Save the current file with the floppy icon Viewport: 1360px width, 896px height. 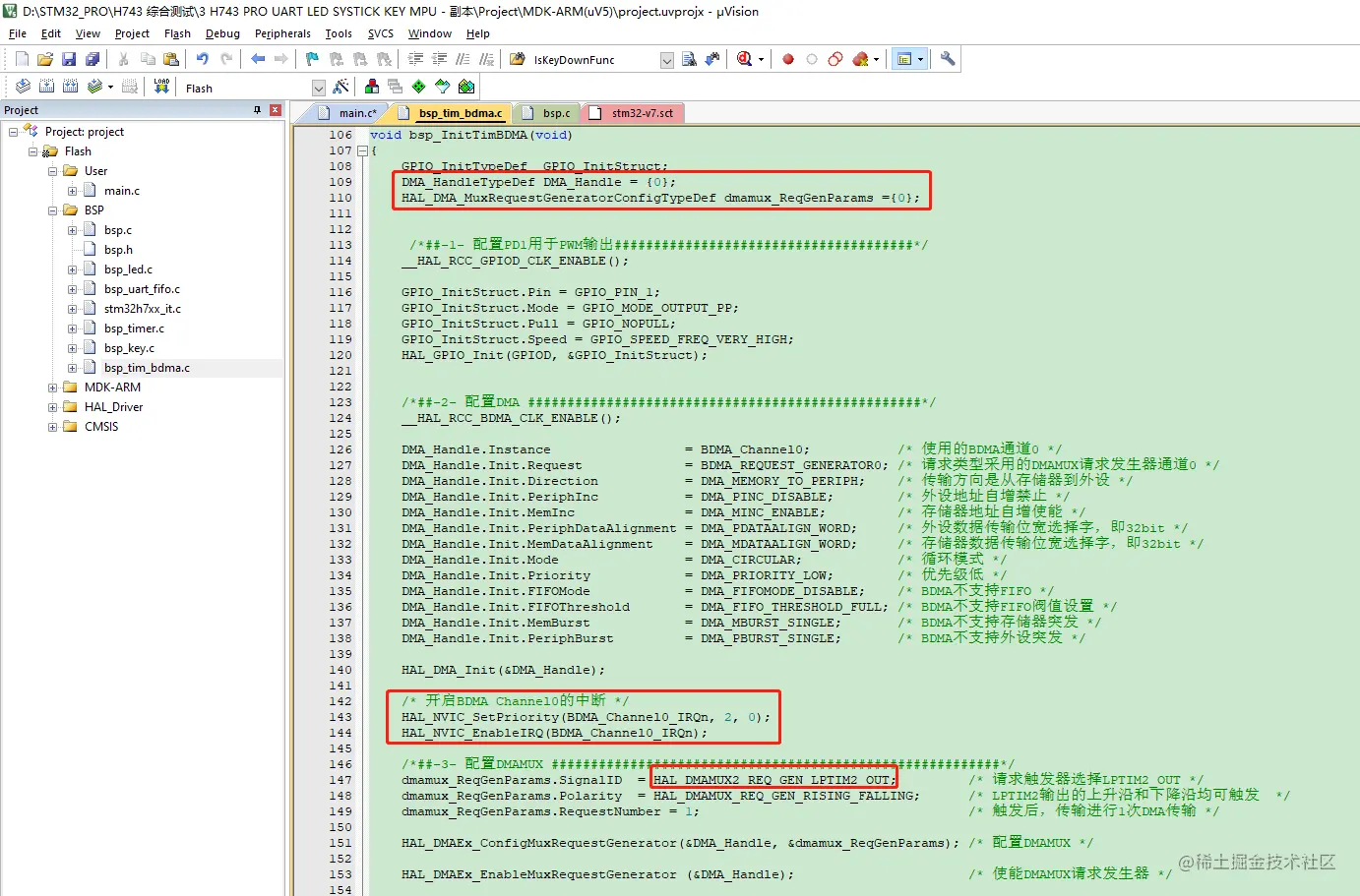point(69,59)
